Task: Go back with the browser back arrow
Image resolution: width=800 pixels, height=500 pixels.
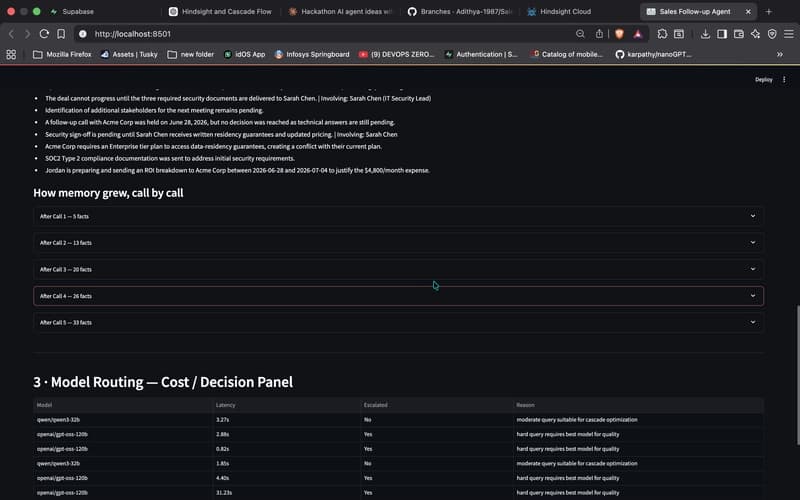Action: pos(11,34)
